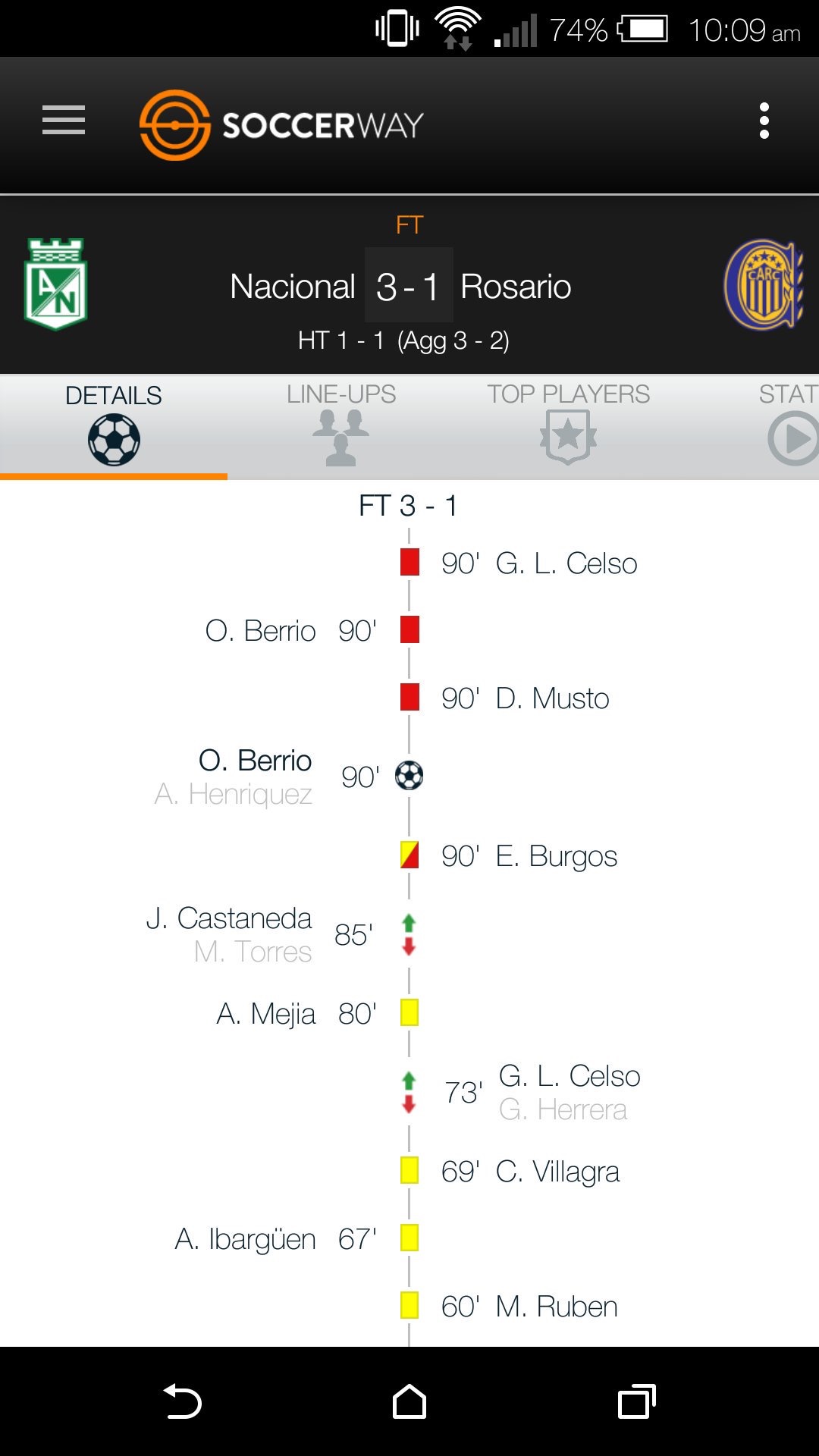Viewport: 819px width, 1456px height.
Task: Switch to the Line-ups tab
Action: coord(341,425)
